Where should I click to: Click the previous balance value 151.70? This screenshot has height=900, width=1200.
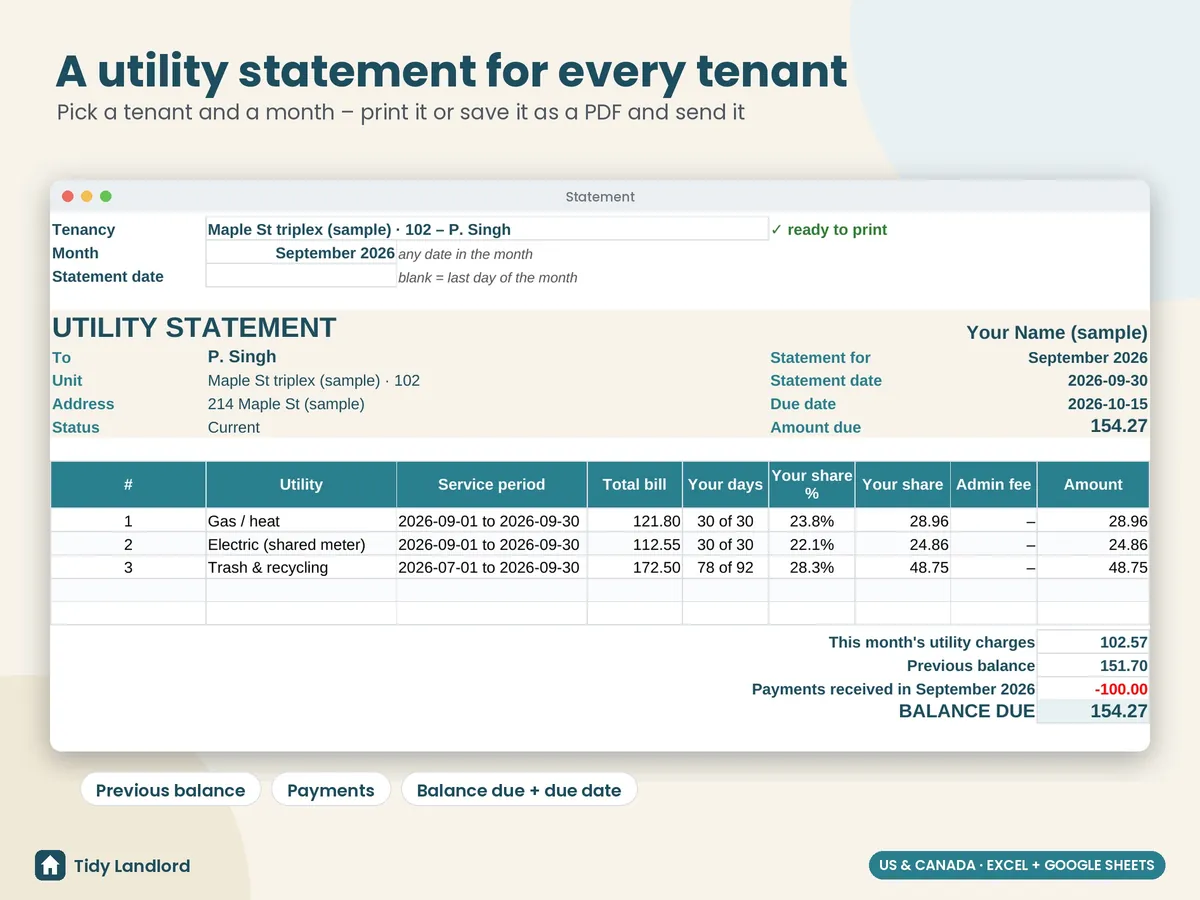(1093, 665)
